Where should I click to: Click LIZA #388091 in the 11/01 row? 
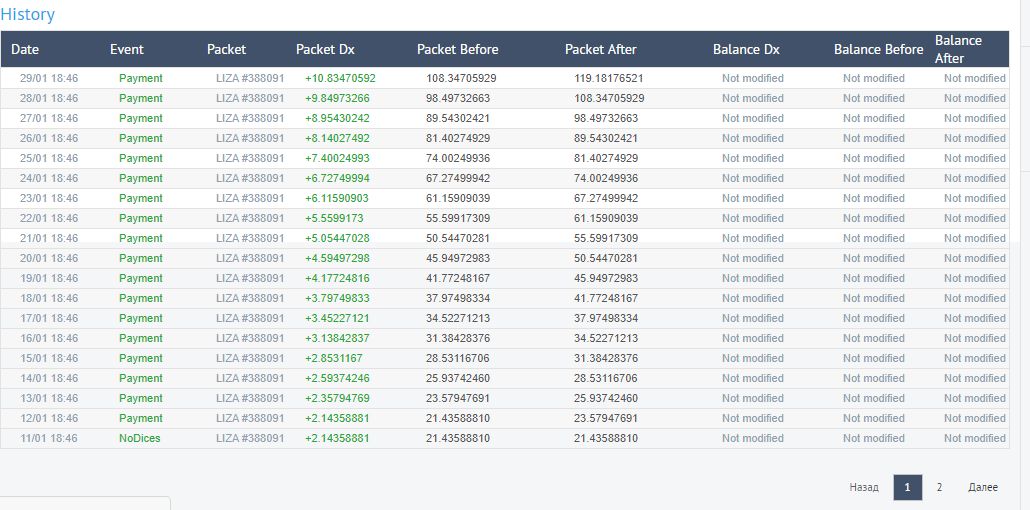click(x=250, y=438)
